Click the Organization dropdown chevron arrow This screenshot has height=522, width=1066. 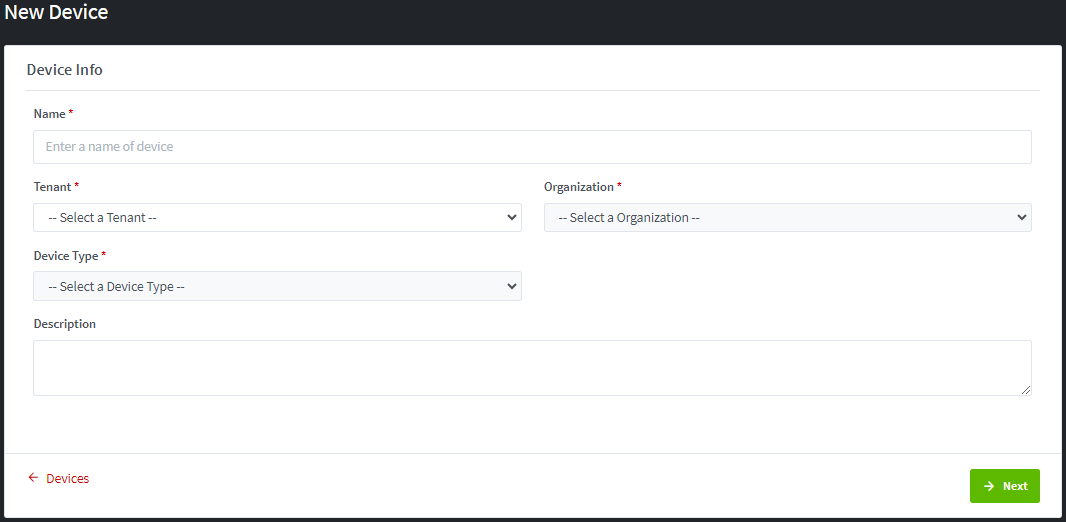[1021, 217]
